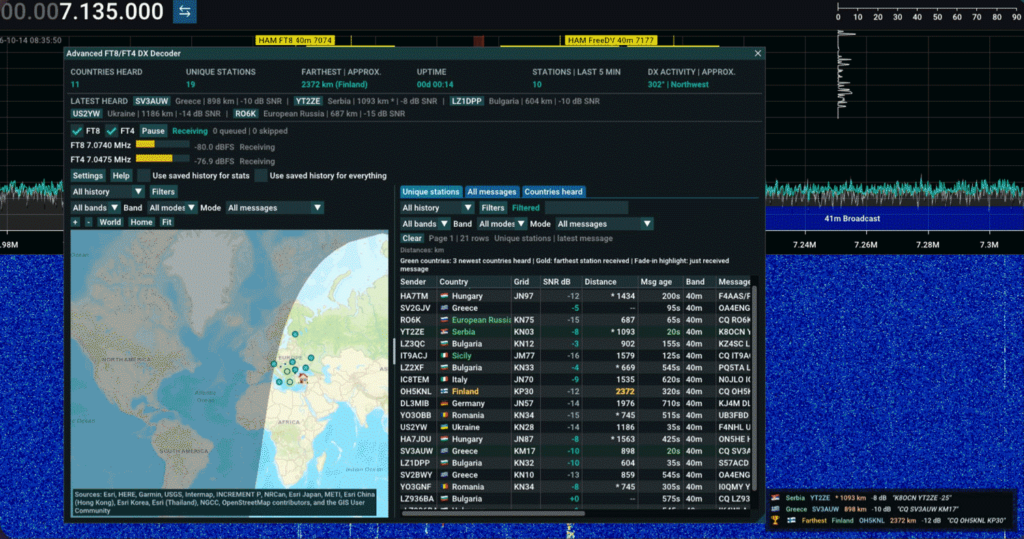1024x539 pixels.
Task: Select the HA7TM Hungary row
Action: 575,297
